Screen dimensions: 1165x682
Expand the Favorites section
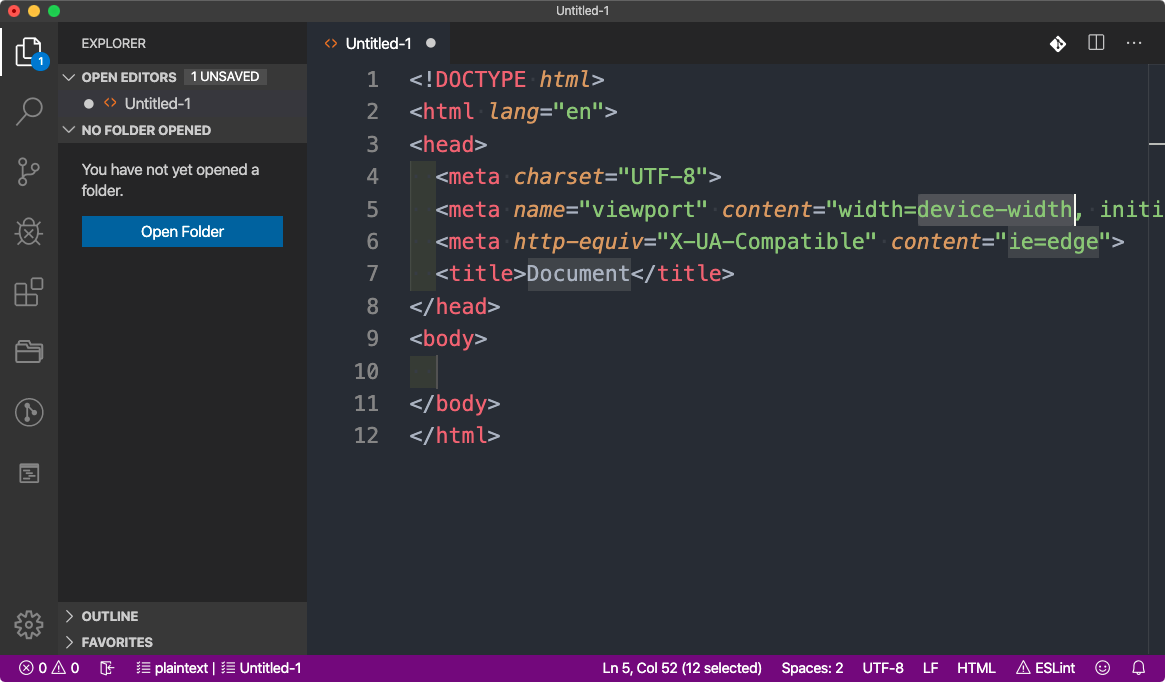(117, 642)
